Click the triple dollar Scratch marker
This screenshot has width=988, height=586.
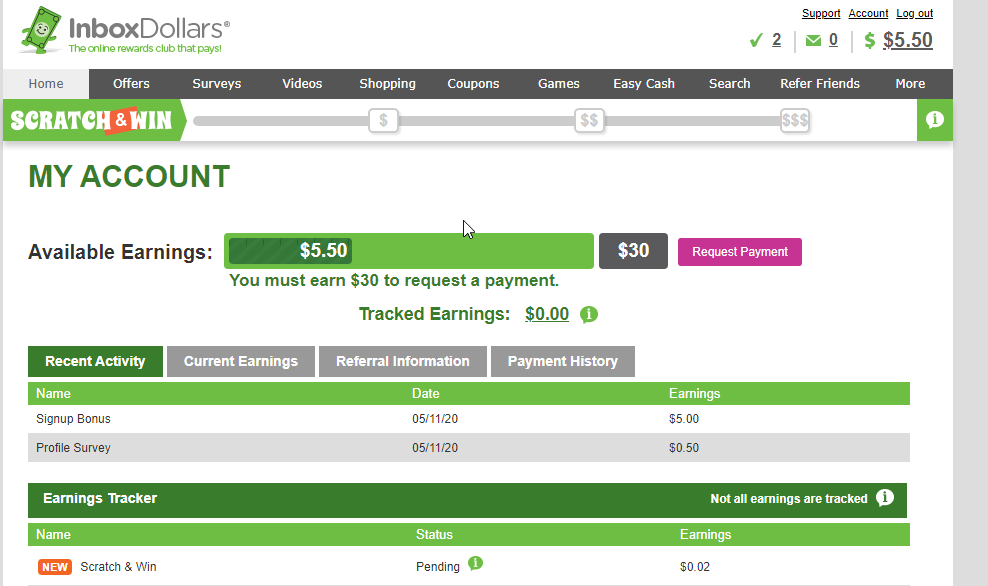[x=795, y=120]
